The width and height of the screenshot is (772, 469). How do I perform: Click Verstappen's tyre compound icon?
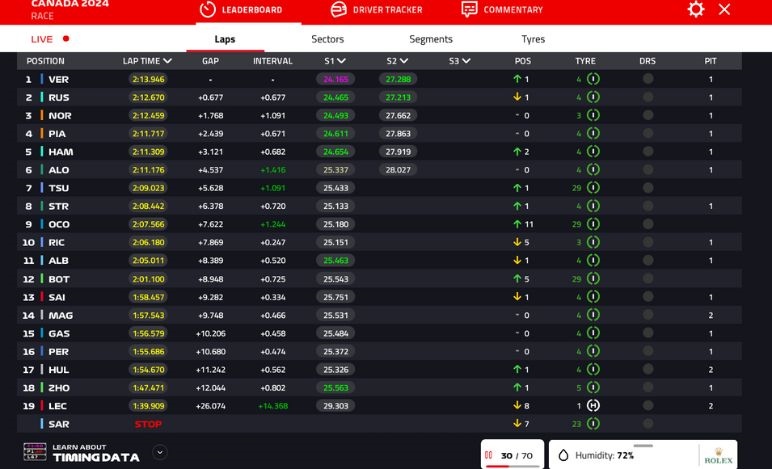click(x=593, y=79)
